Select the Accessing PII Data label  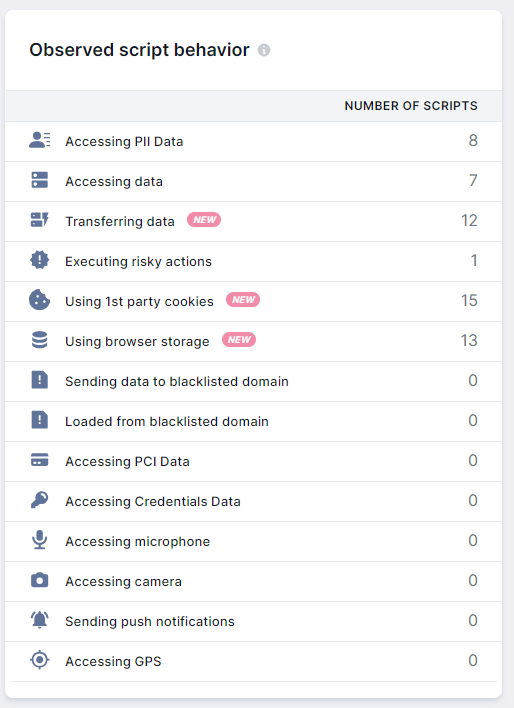[x=124, y=141]
